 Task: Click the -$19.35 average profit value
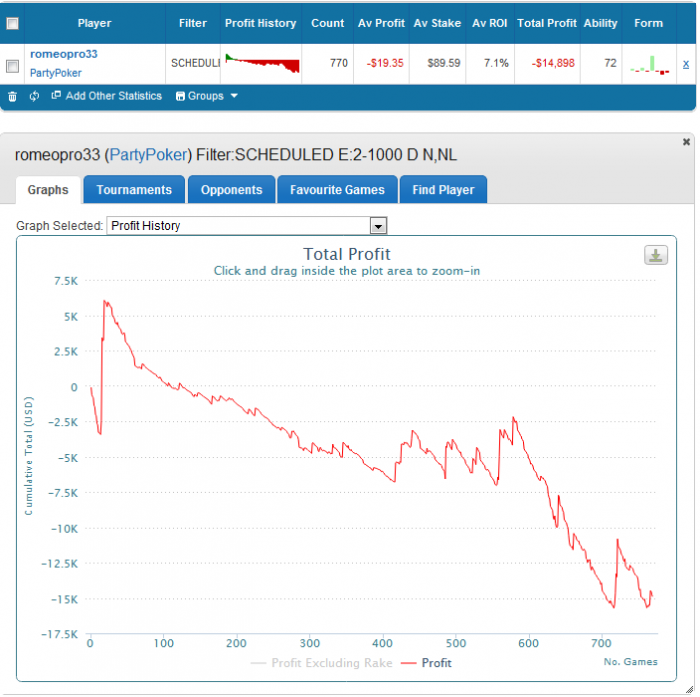click(385, 63)
